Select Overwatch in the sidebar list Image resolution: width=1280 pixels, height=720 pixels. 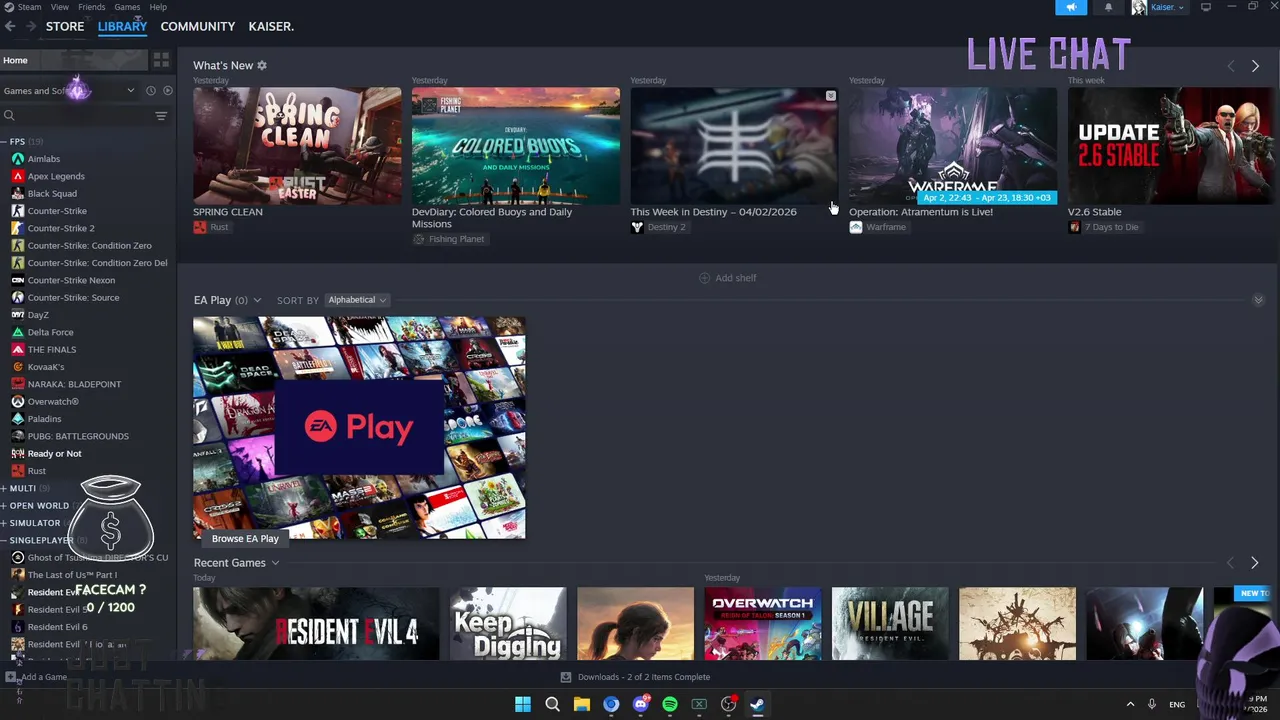tap(53, 401)
